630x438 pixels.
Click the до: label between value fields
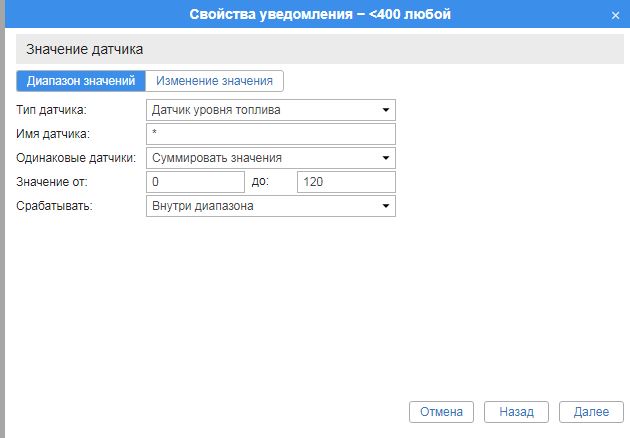[x=261, y=182]
